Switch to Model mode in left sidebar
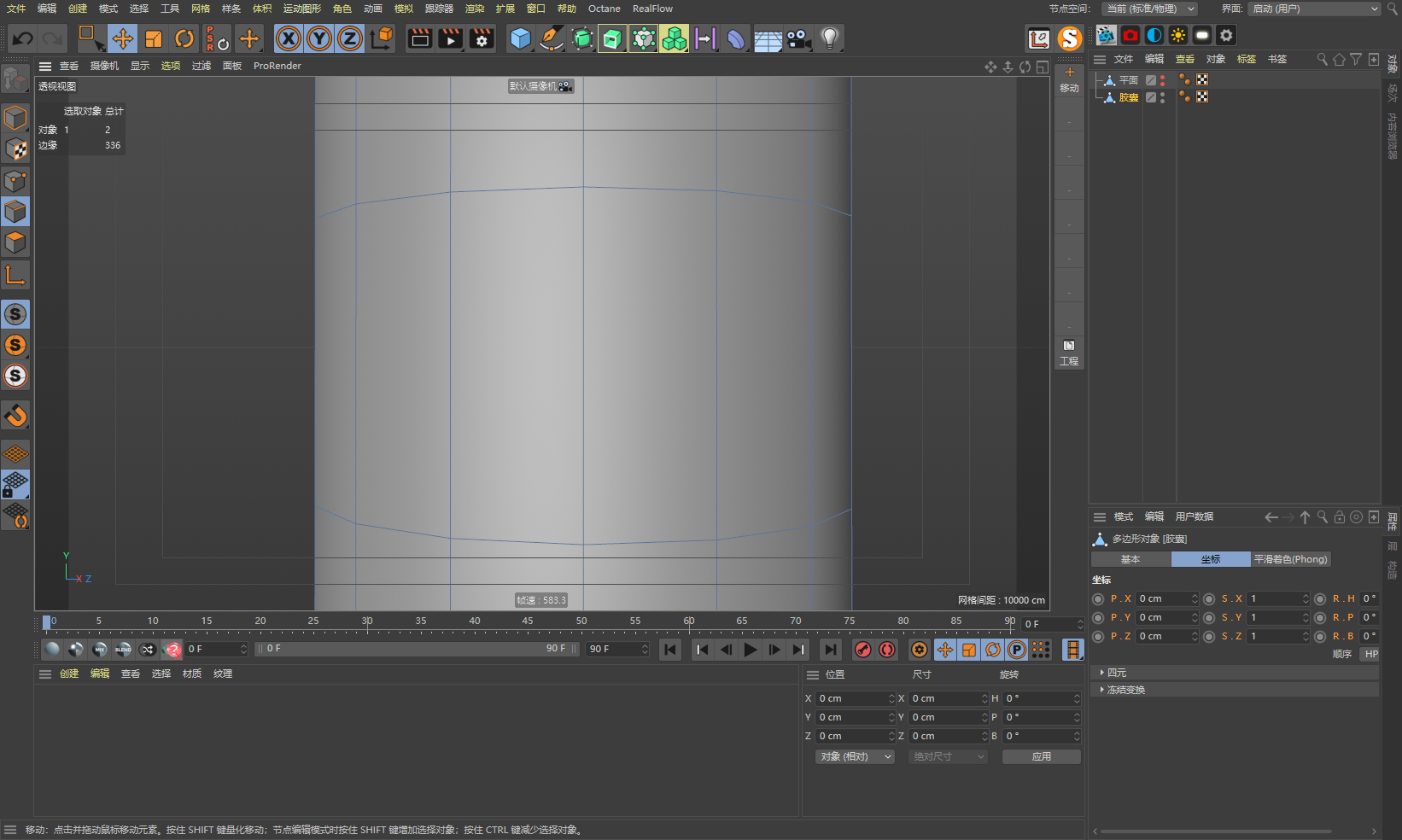This screenshot has width=1402, height=840. click(x=15, y=118)
